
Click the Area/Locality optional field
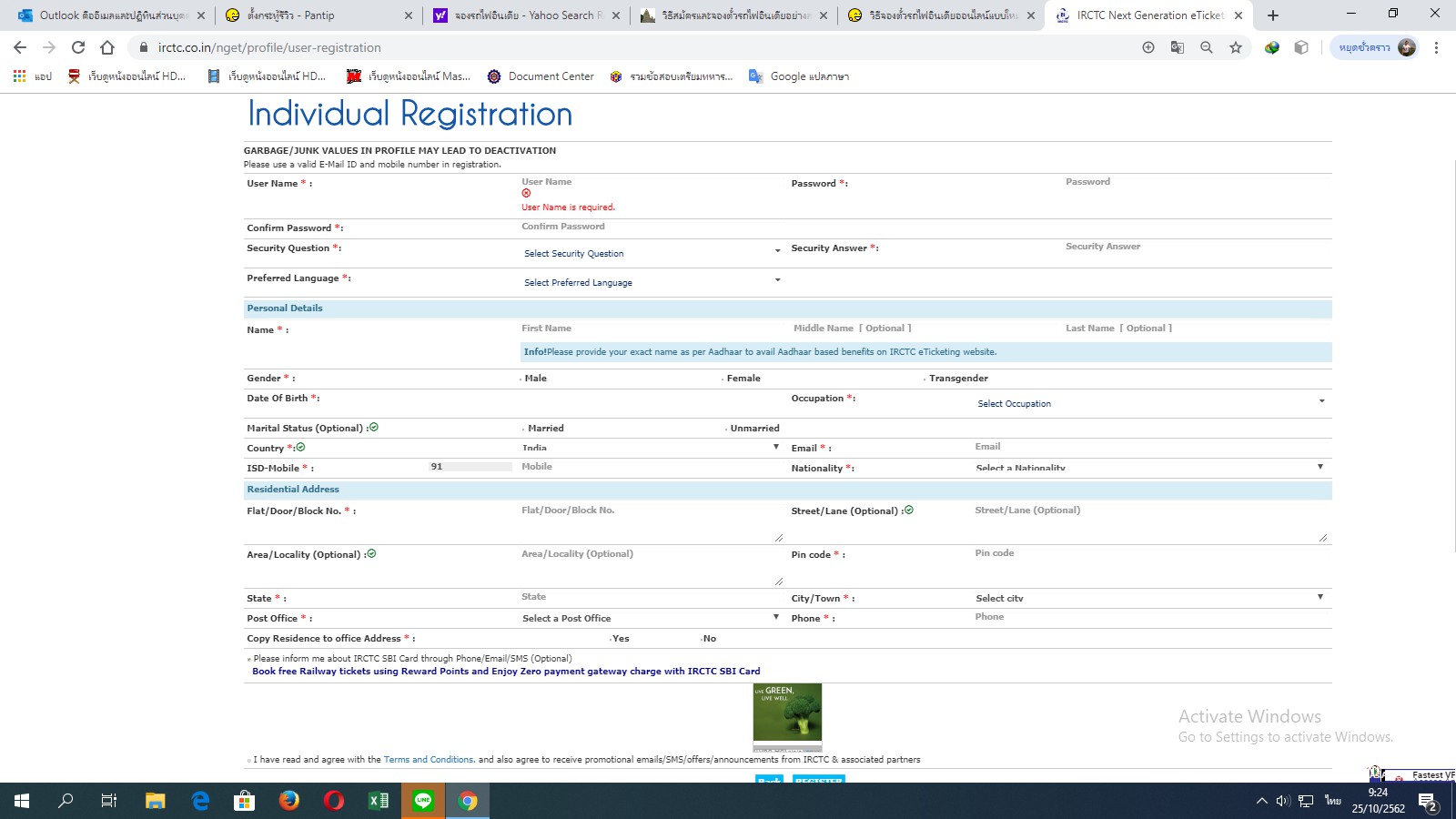point(651,565)
